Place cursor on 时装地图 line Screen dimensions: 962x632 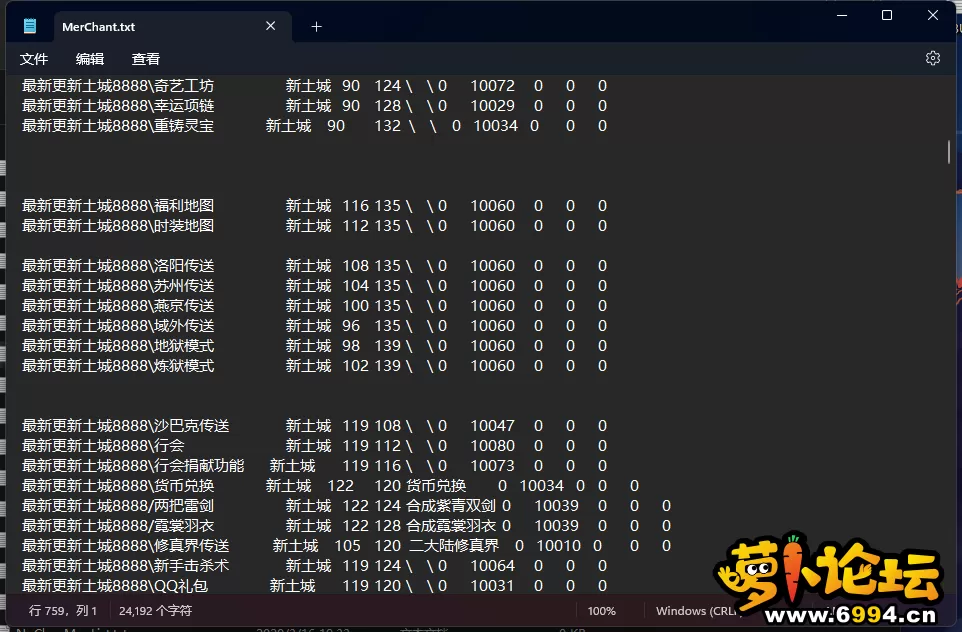pyautogui.click(x=315, y=226)
